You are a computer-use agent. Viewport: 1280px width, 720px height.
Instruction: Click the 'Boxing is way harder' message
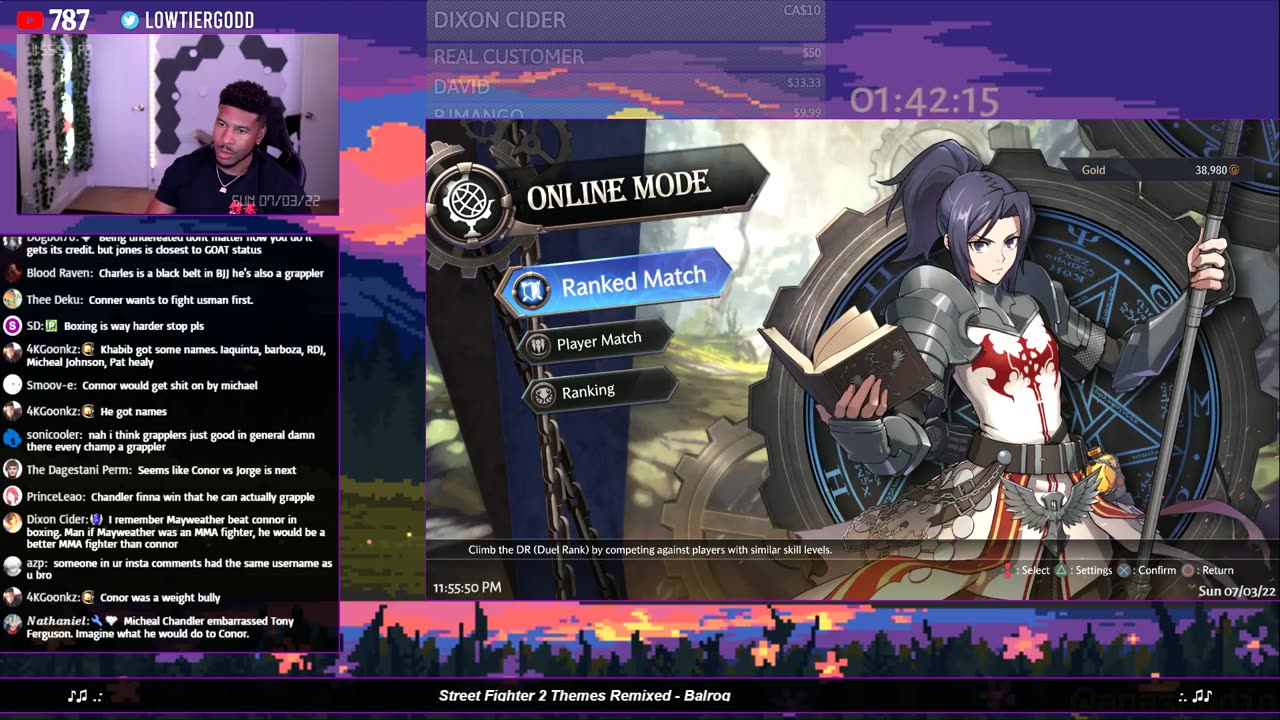click(134, 326)
